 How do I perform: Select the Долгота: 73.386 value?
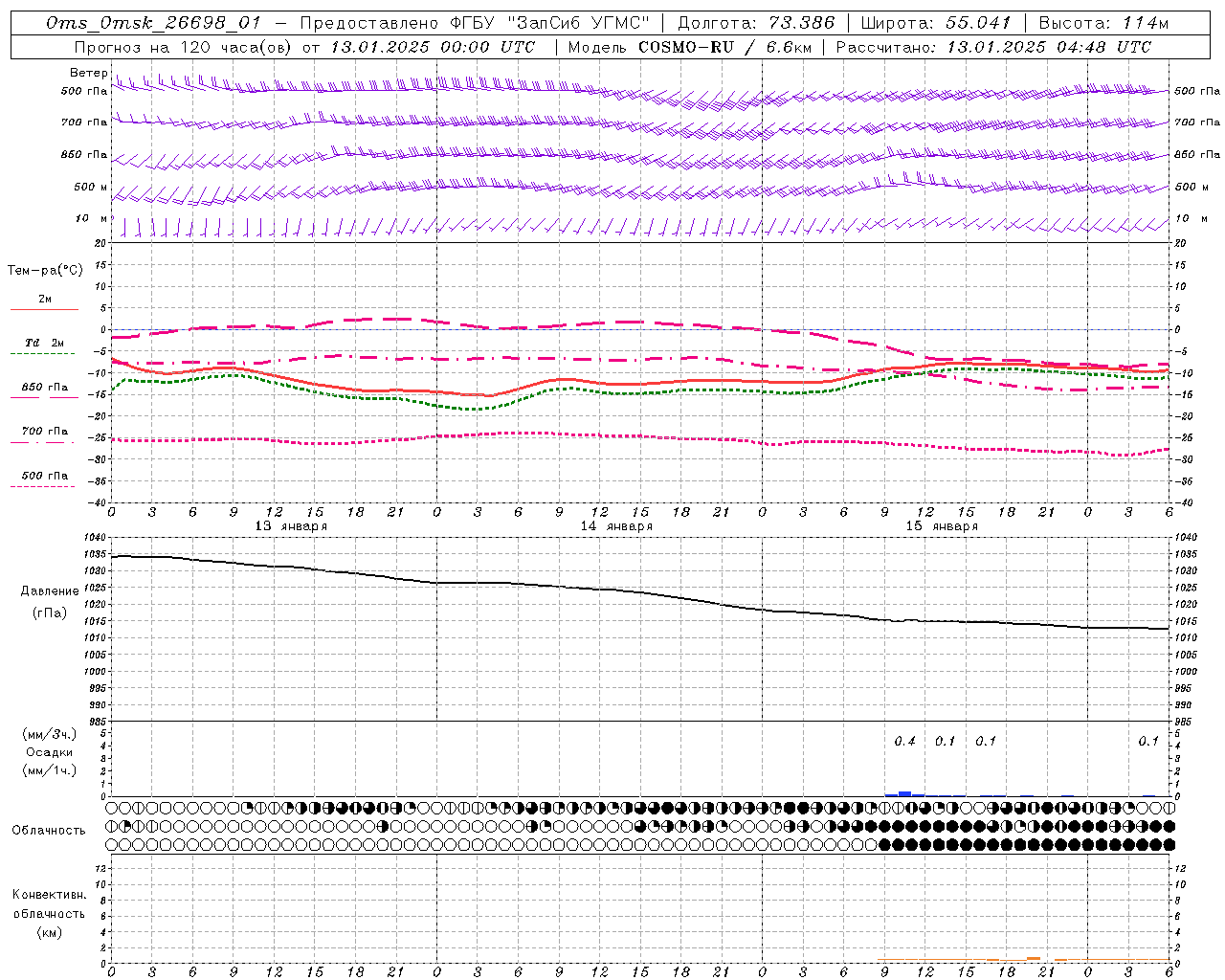coord(756,23)
